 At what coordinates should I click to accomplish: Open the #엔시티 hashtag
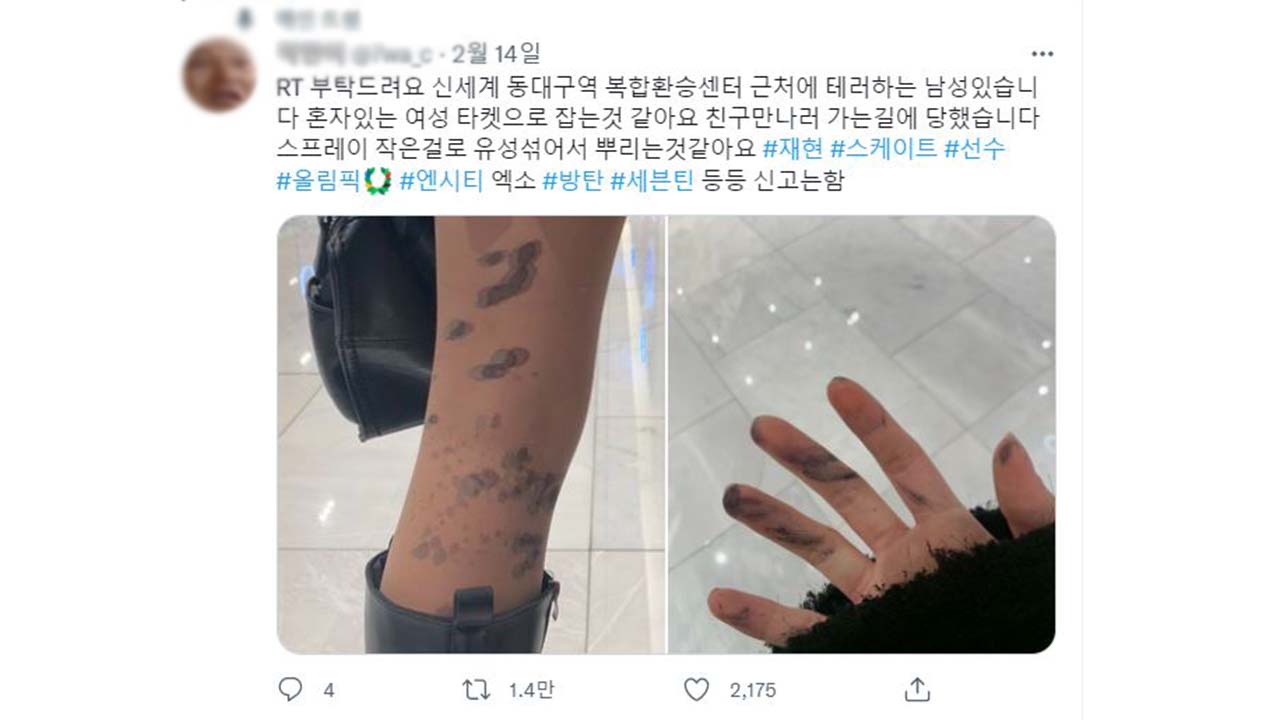(441, 182)
